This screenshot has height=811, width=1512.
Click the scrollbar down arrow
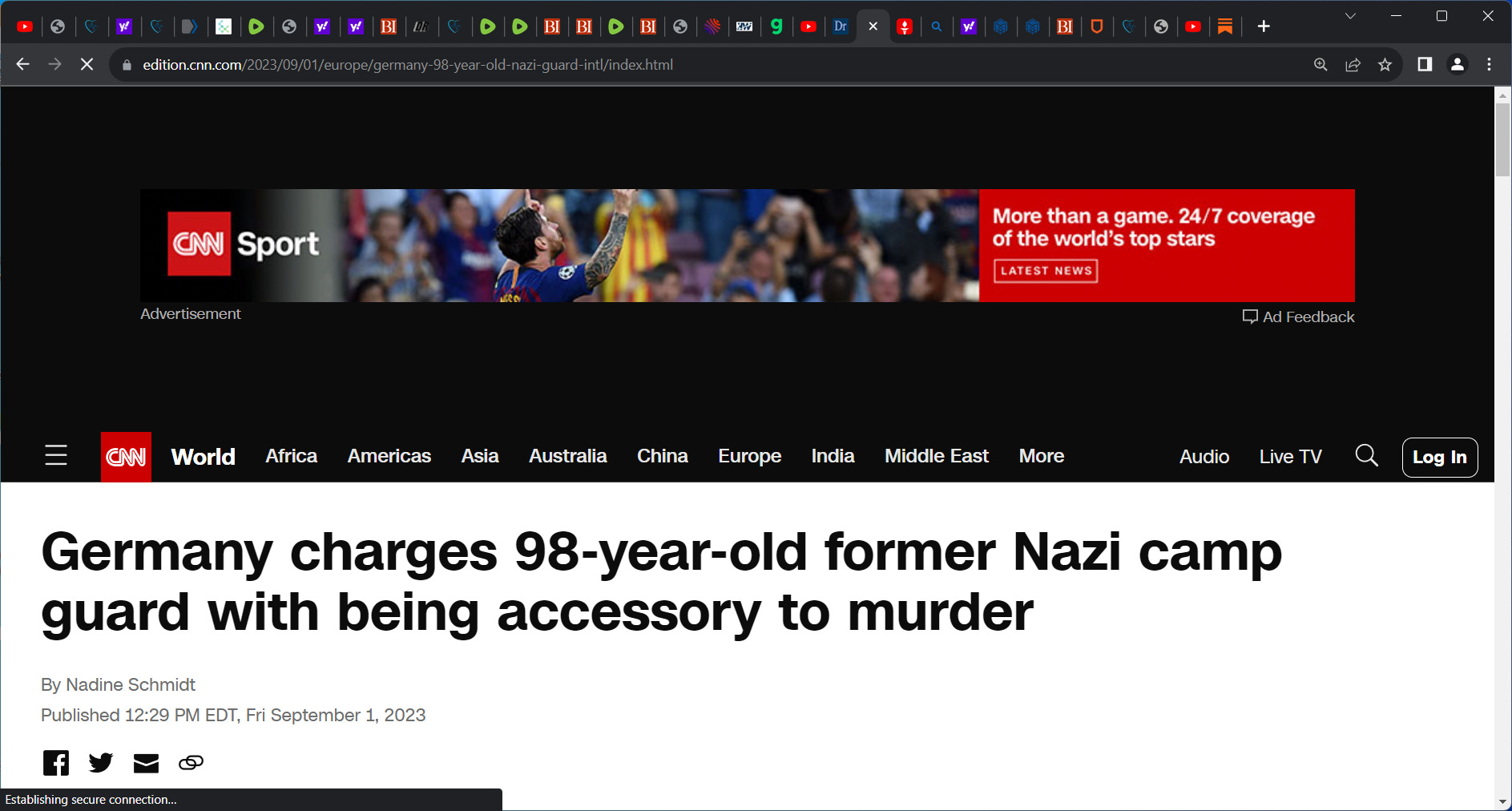[1502, 802]
